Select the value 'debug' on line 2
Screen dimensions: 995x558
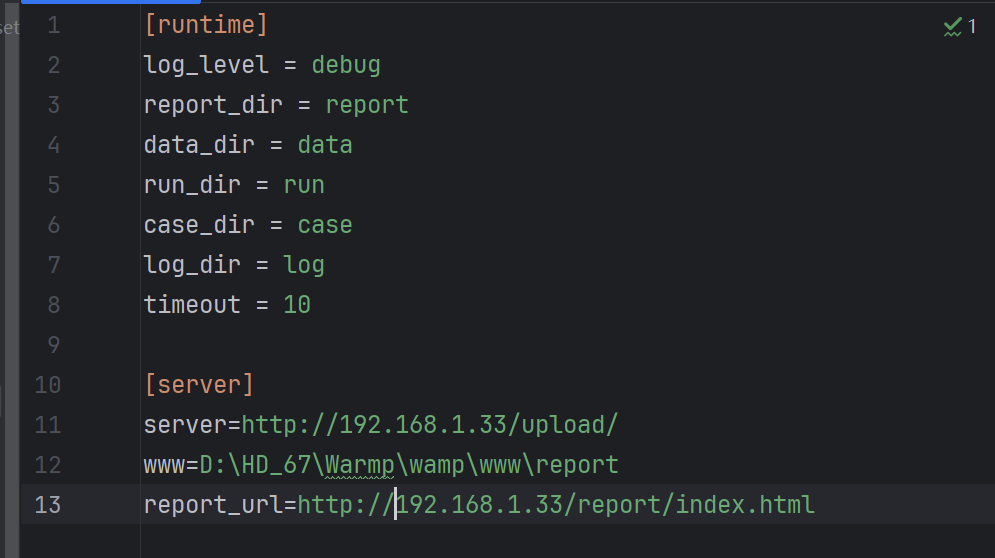(x=346, y=65)
